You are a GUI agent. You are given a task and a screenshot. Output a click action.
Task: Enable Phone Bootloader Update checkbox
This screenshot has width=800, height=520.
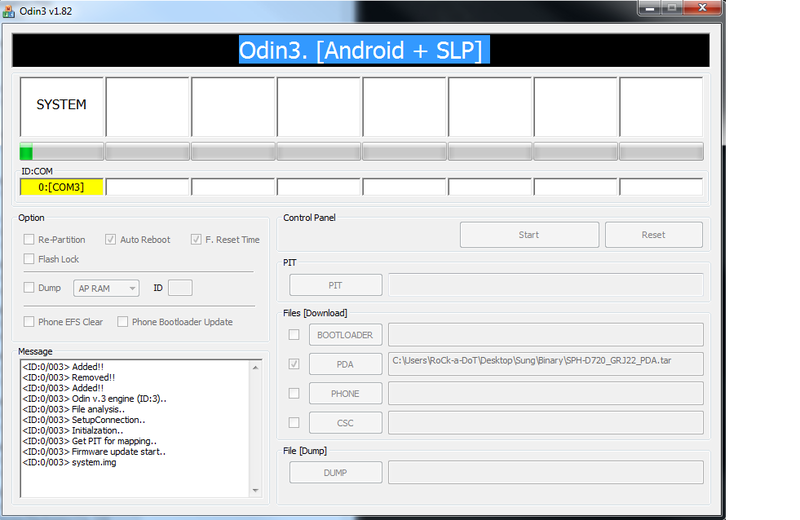(122, 322)
